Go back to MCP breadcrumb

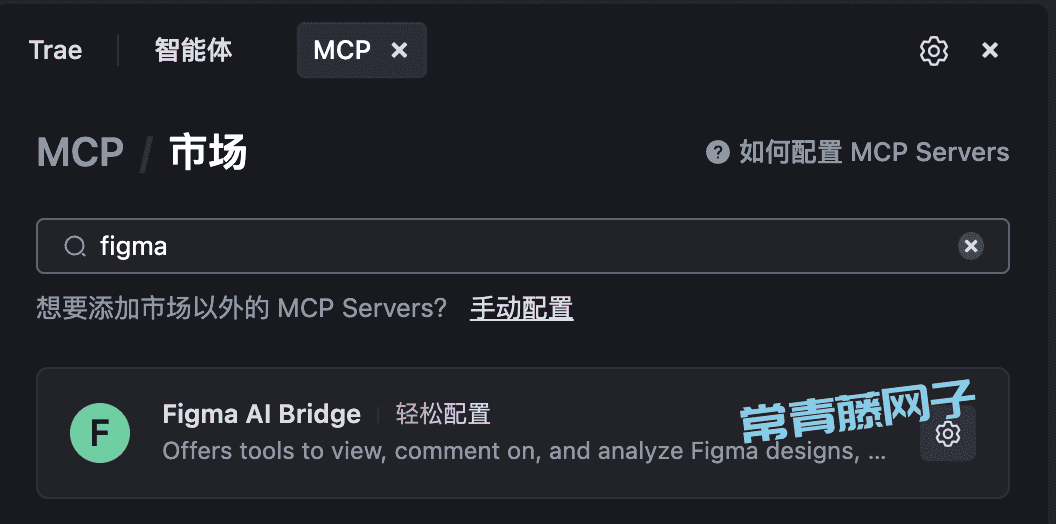coord(80,152)
